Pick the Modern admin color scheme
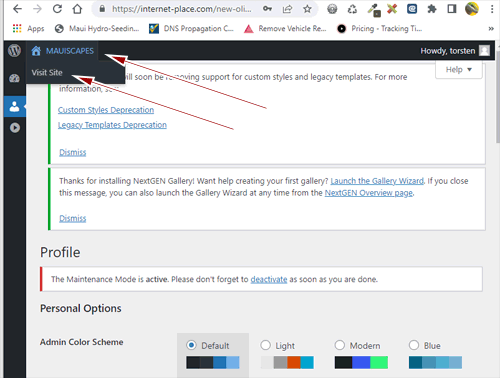 pos(339,345)
